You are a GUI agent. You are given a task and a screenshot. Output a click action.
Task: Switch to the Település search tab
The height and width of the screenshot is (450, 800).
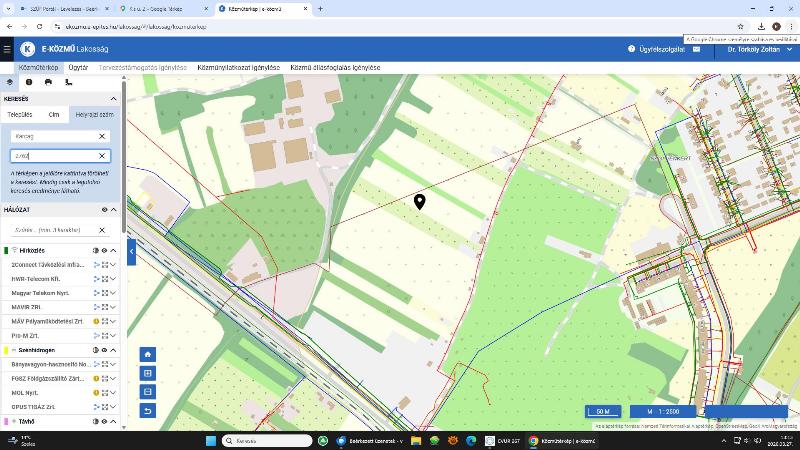pyautogui.click(x=20, y=115)
